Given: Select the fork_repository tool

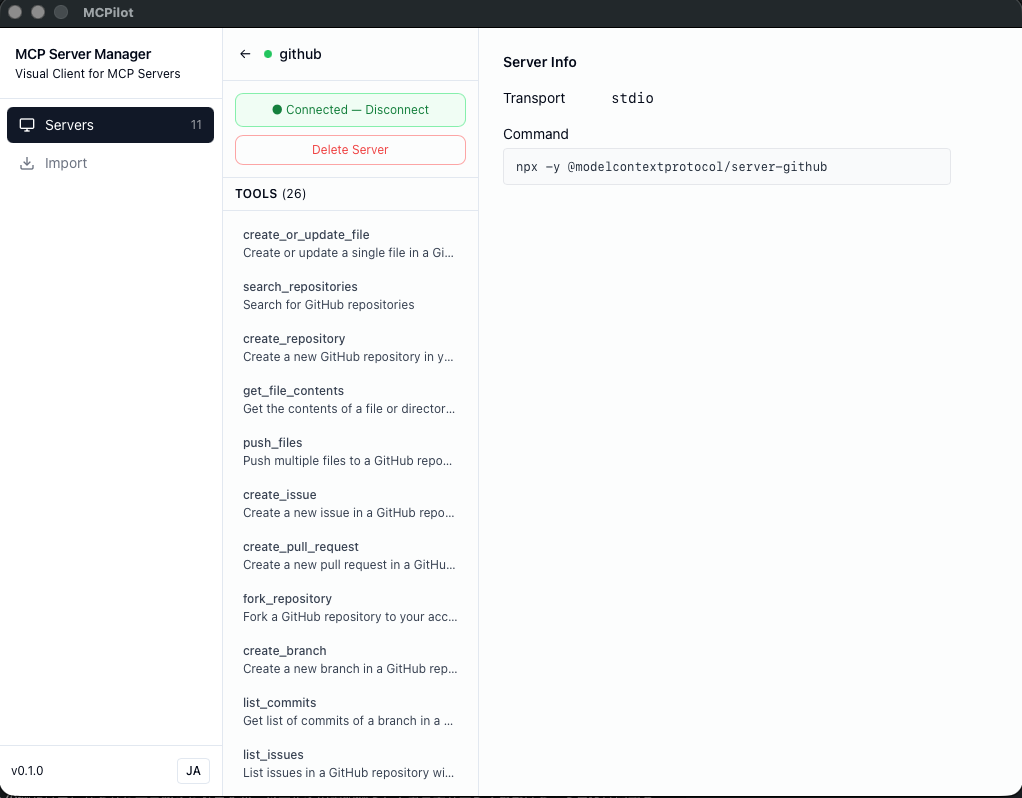Looking at the screenshot, I should (x=350, y=608).
